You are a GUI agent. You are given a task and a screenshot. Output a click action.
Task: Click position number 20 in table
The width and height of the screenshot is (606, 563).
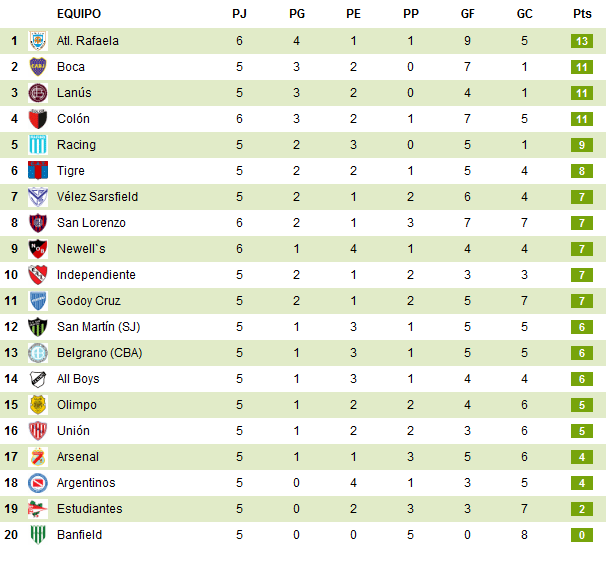tap(14, 535)
